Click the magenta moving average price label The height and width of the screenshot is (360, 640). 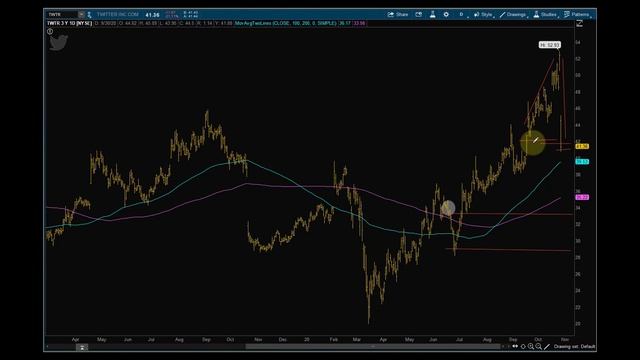(582, 198)
